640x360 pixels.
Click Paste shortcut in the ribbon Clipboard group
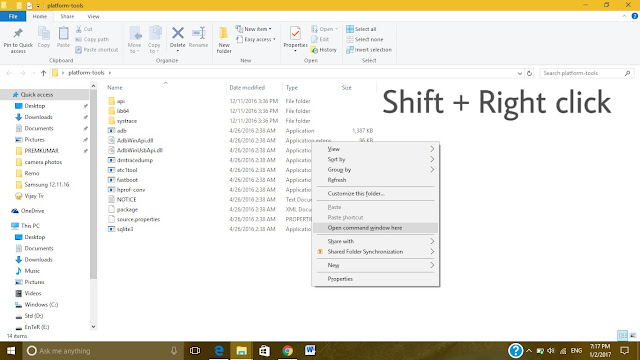(97, 50)
